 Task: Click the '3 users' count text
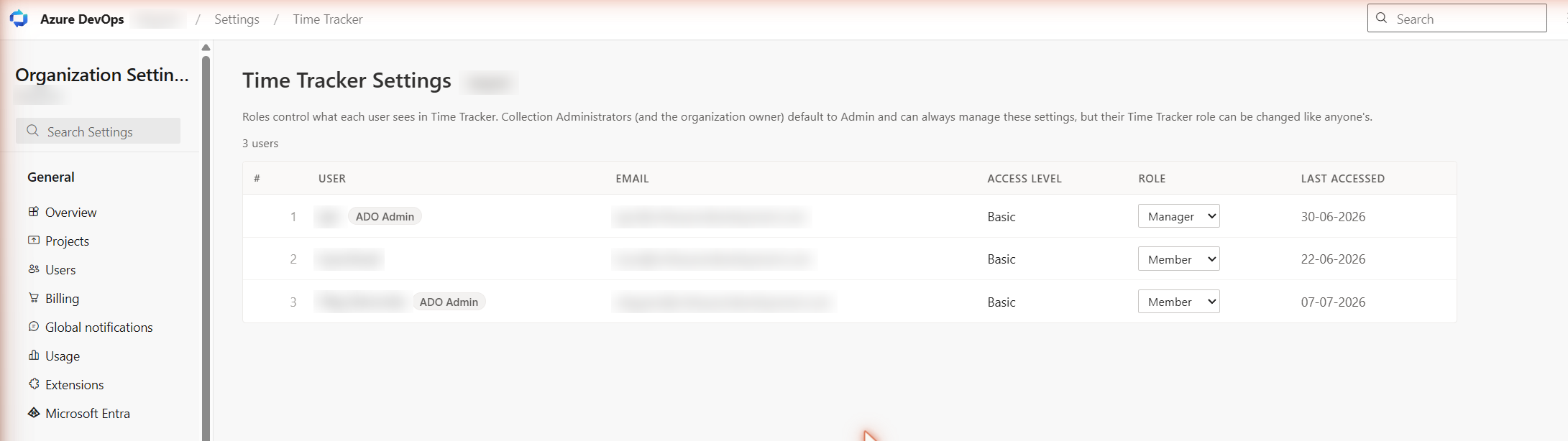click(260, 144)
